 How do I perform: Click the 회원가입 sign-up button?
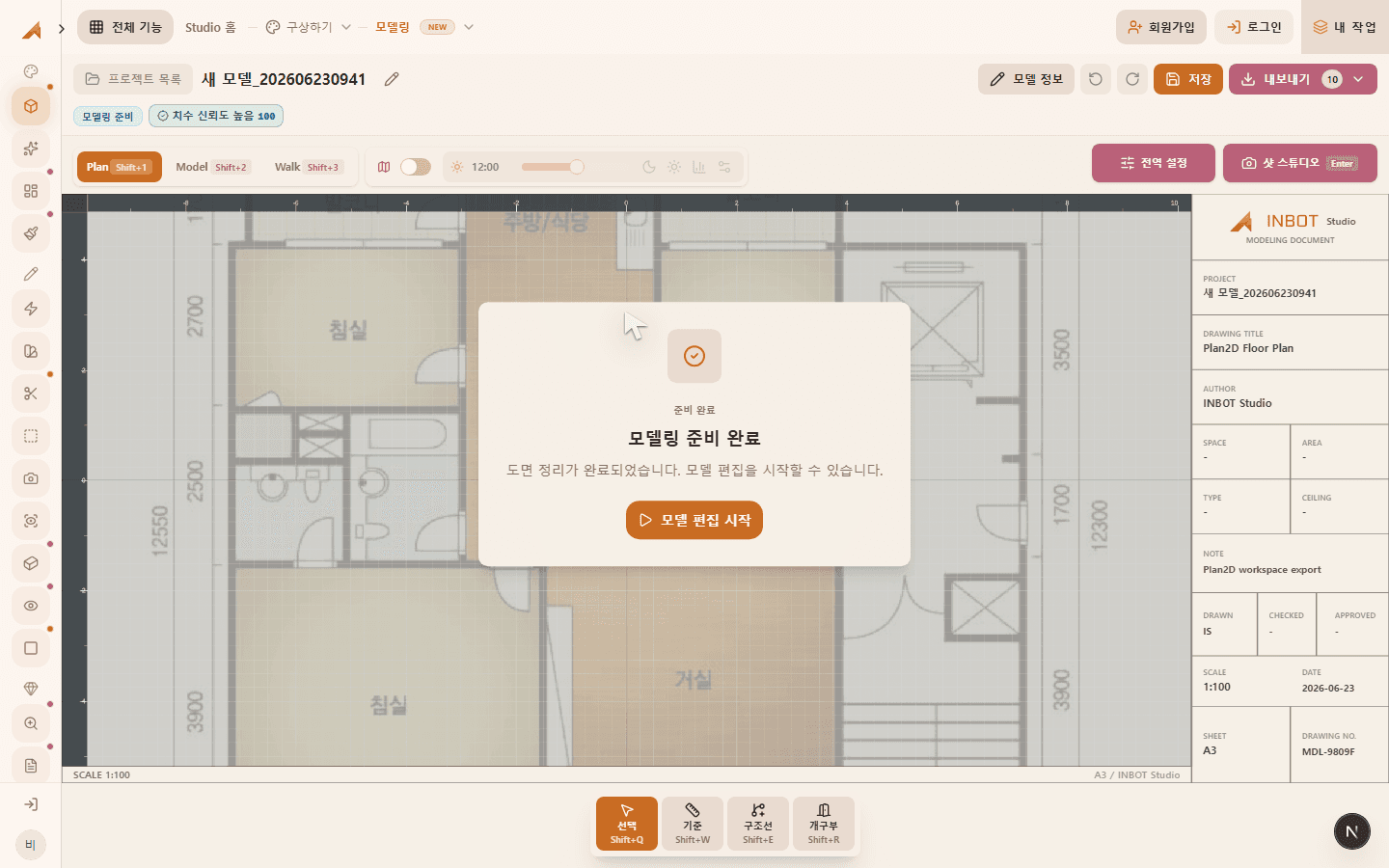[x=1161, y=27]
